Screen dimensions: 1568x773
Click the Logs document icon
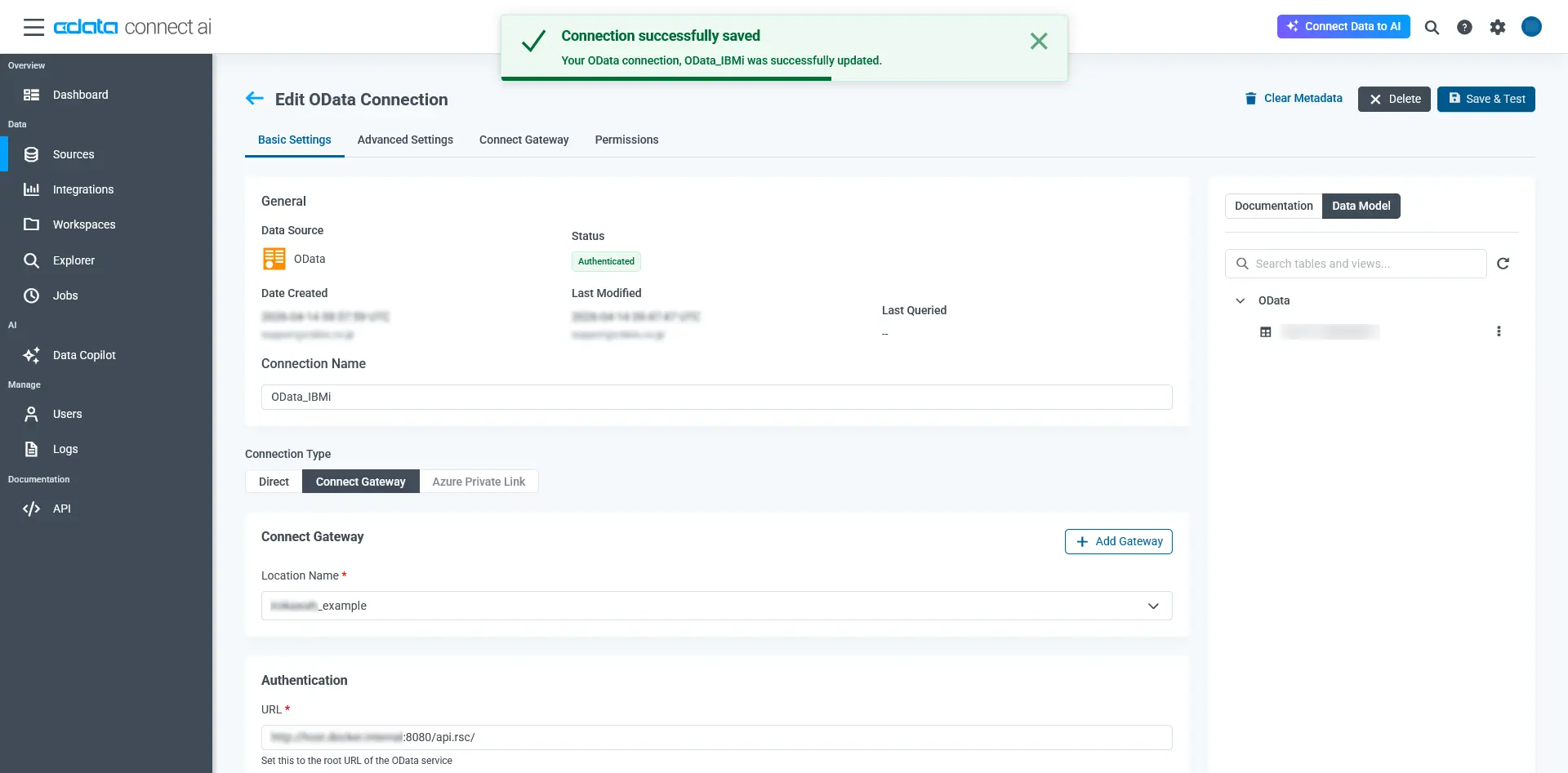[x=31, y=449]
